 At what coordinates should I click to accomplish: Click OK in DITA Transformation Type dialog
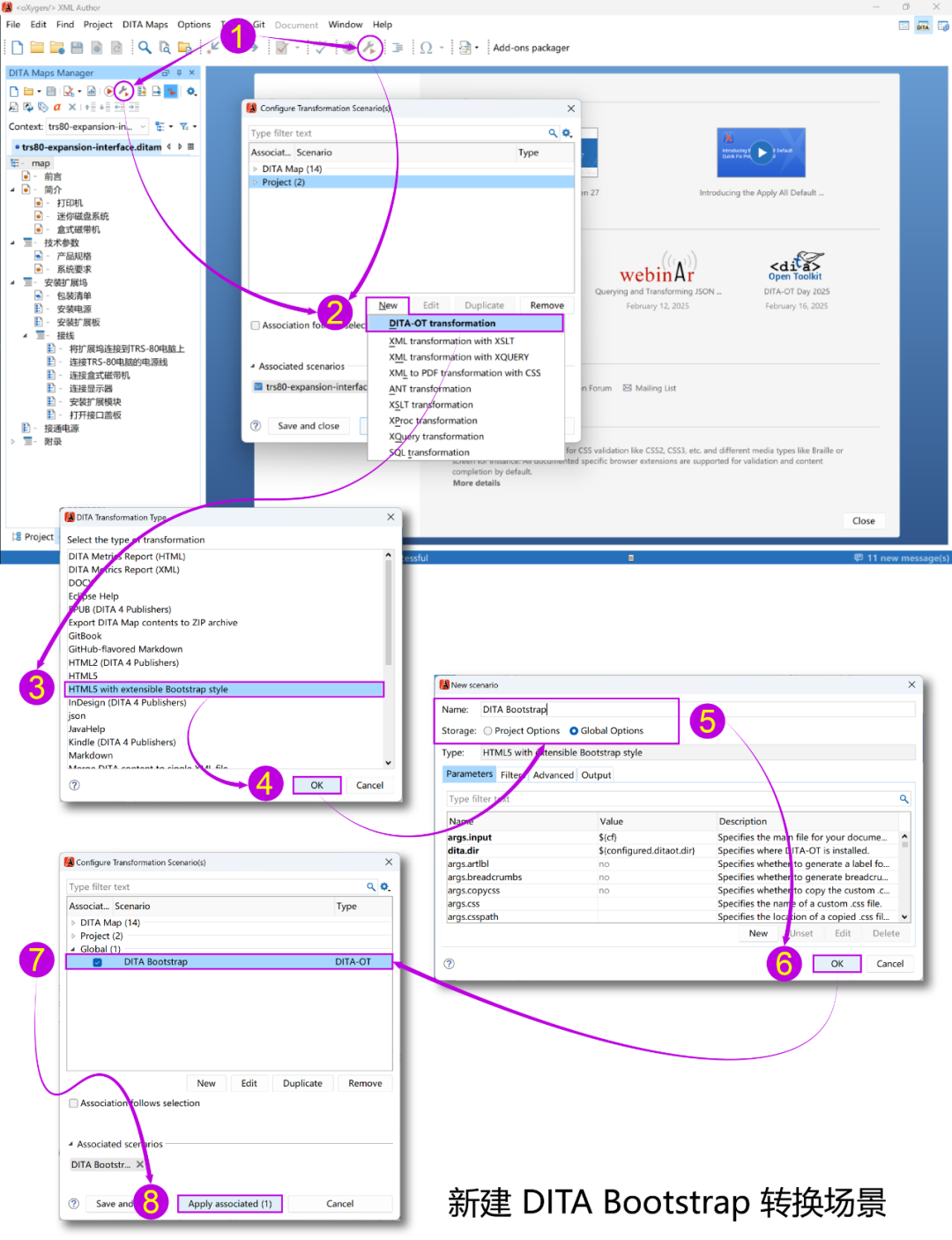[x=316, y=785]
